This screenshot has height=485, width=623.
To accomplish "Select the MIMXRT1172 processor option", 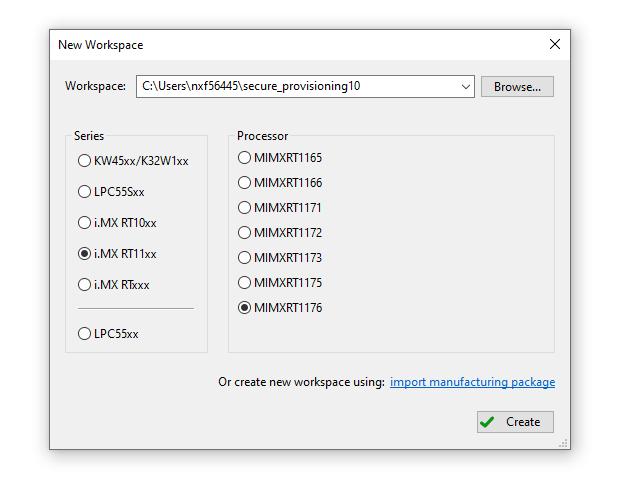I will coord(245,233).
